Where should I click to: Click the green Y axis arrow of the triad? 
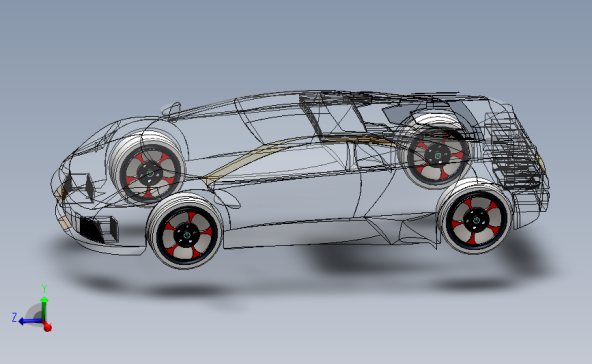pos(44,308)
